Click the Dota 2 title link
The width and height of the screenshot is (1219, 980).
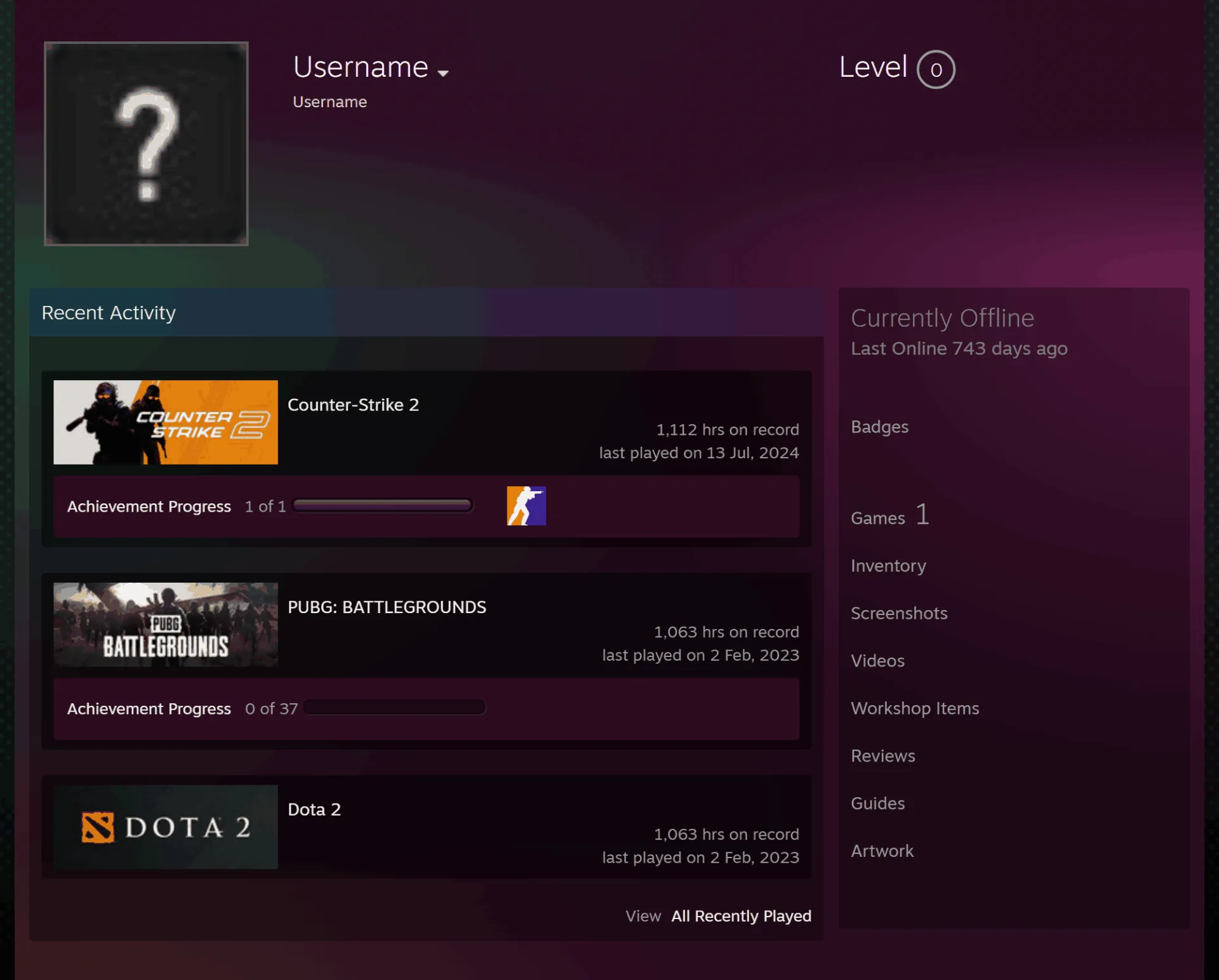[314, 810]
